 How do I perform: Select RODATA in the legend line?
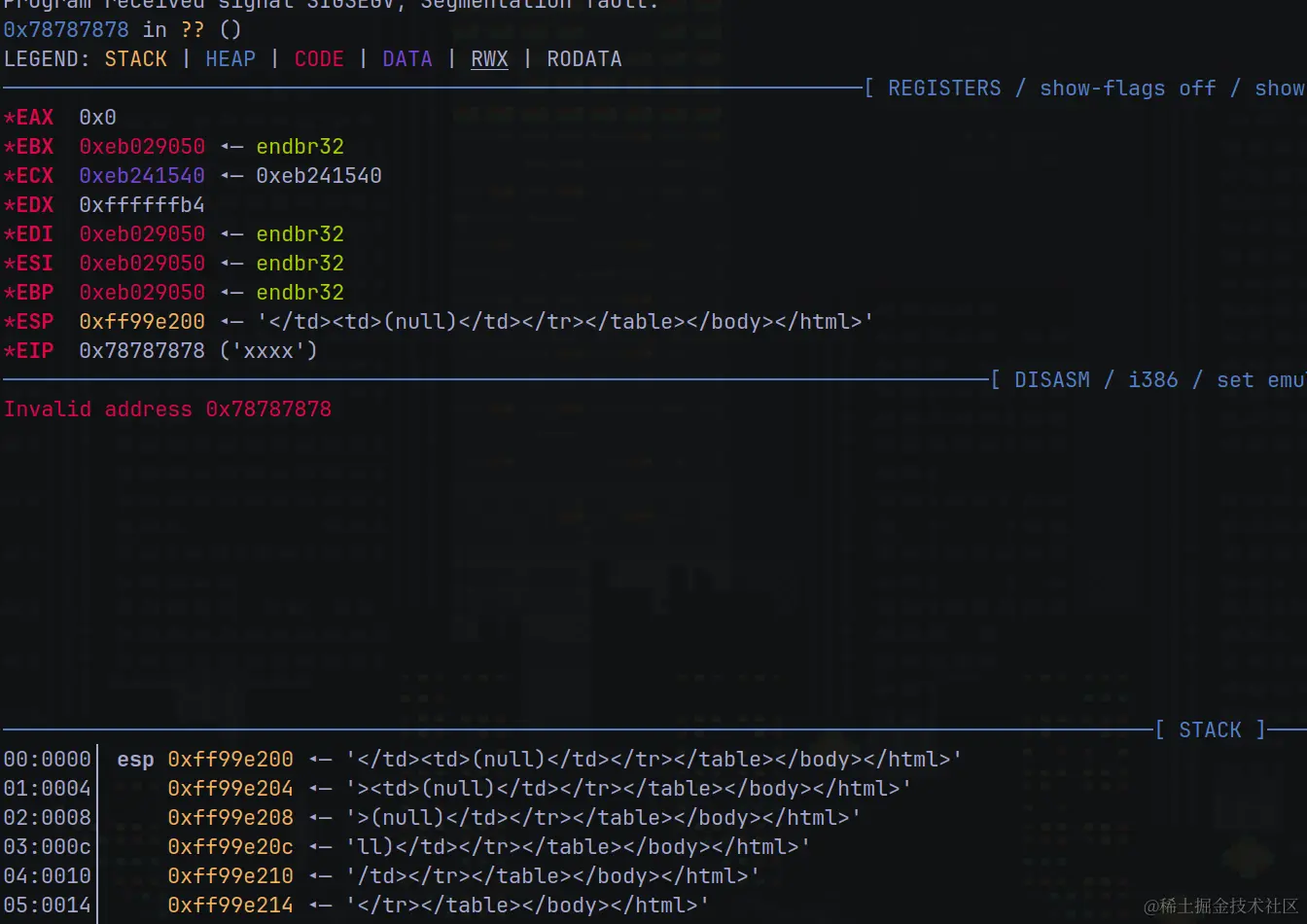[584, 59]
